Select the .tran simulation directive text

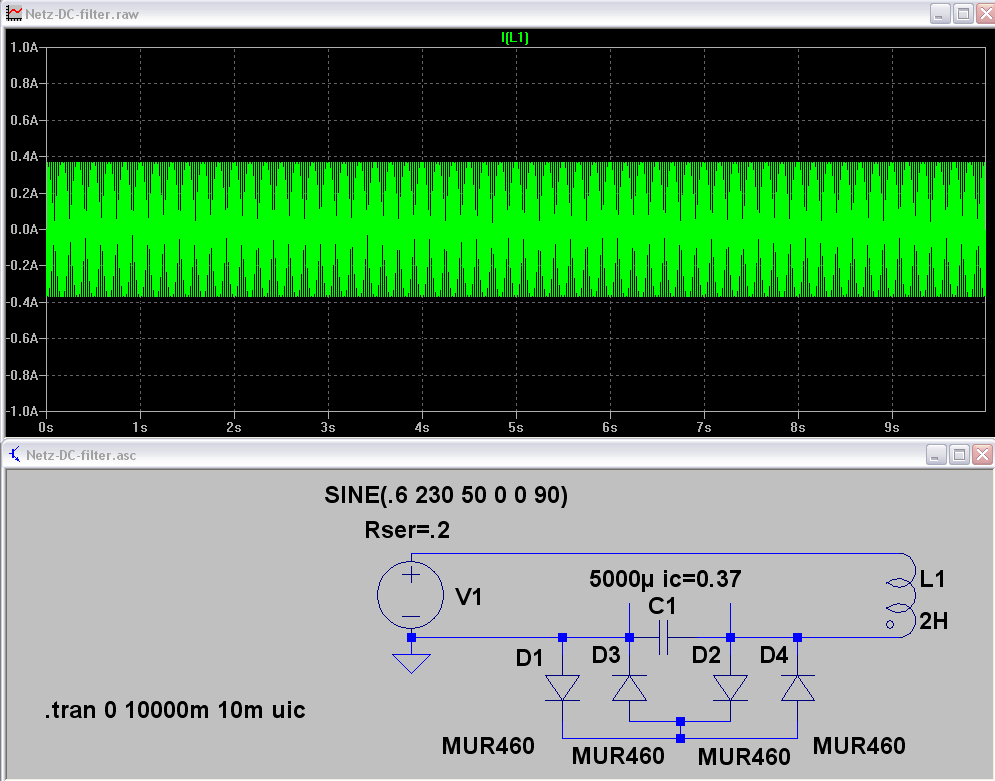tap(175, 711)
